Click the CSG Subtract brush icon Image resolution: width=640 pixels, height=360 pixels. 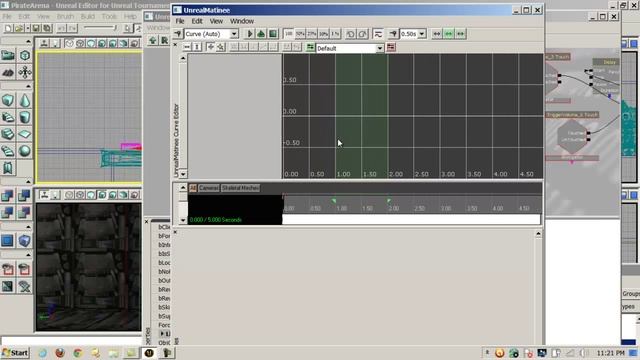25,196
